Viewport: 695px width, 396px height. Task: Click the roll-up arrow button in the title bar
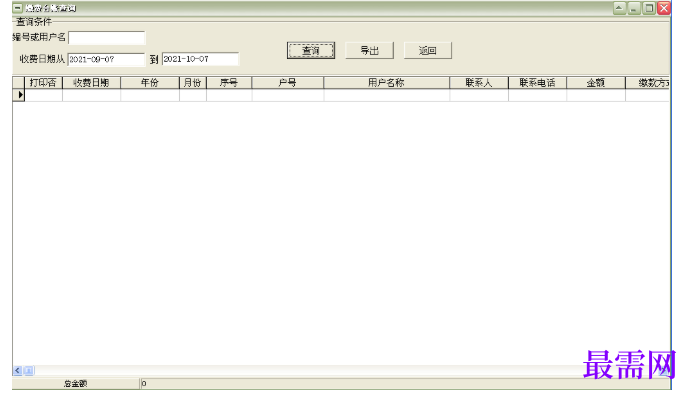(x=619, y=8)
